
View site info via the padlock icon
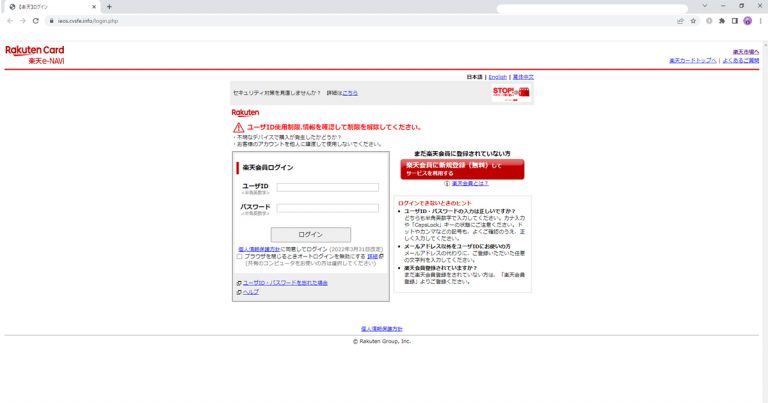click(51, 21)
